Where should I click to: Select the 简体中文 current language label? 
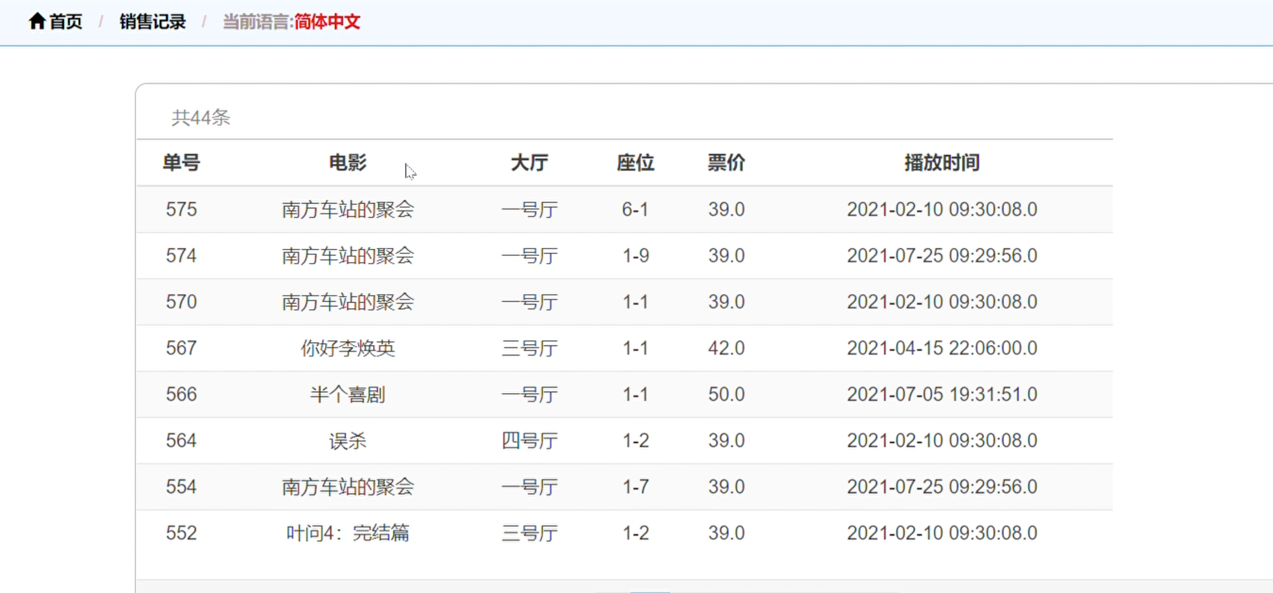point(327,21)
